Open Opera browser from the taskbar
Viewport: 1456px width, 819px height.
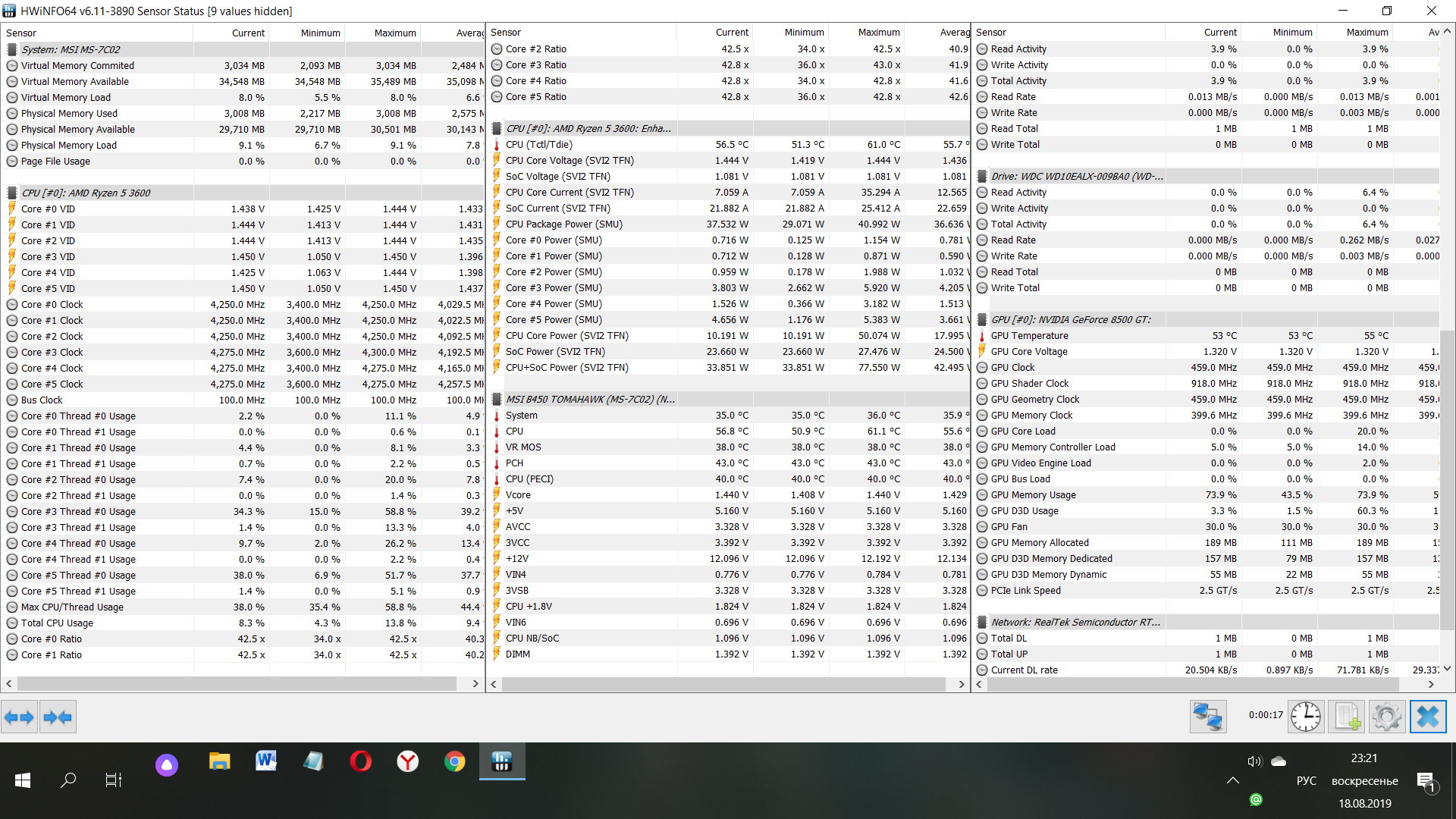pyautogui.click(x=360, y=761)
